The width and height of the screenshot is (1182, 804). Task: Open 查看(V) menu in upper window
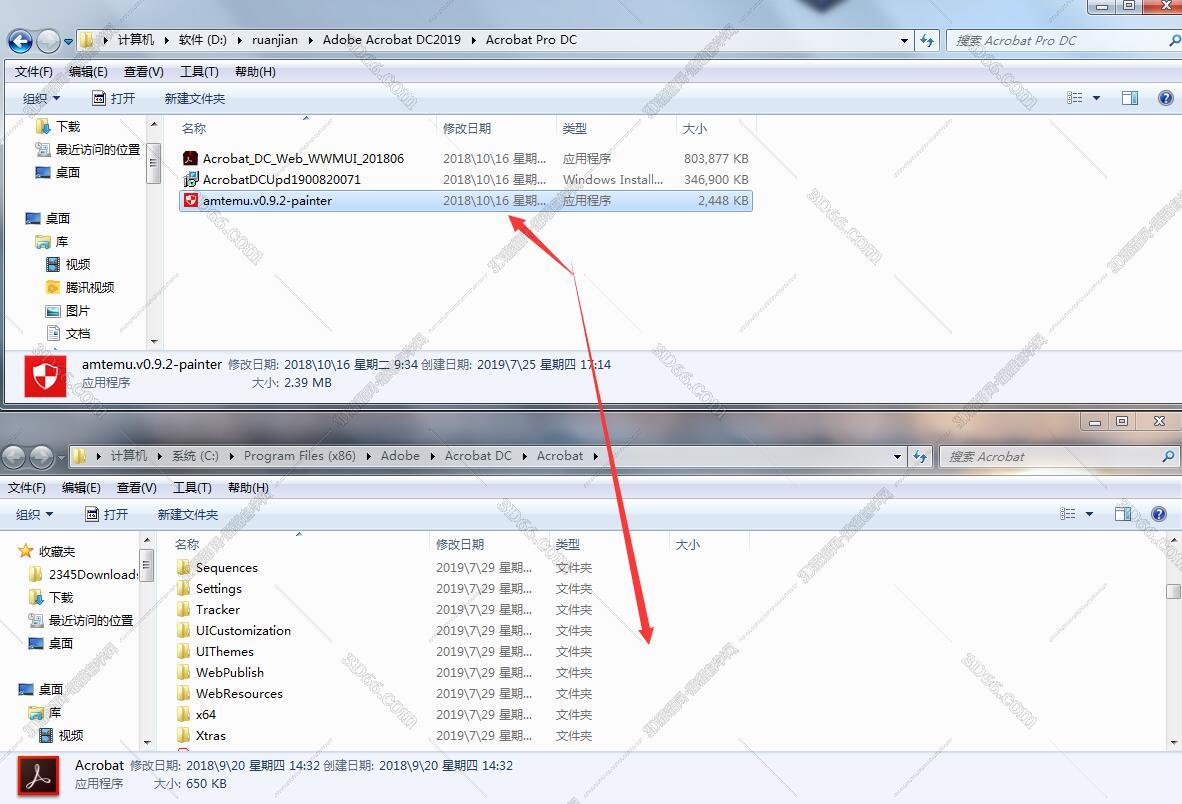coord(143,72)
